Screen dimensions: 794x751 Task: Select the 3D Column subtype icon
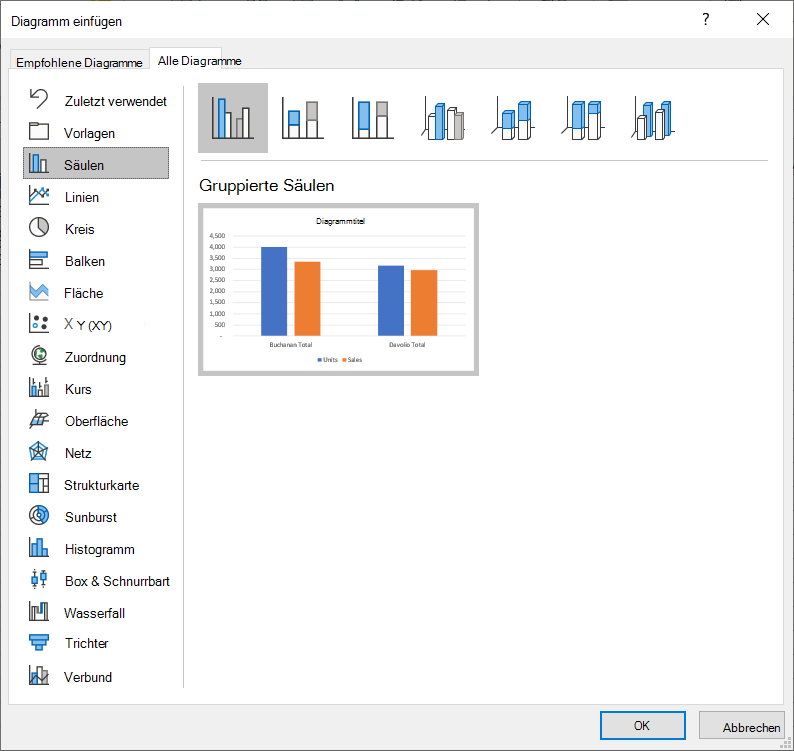(x=653, y=119)
